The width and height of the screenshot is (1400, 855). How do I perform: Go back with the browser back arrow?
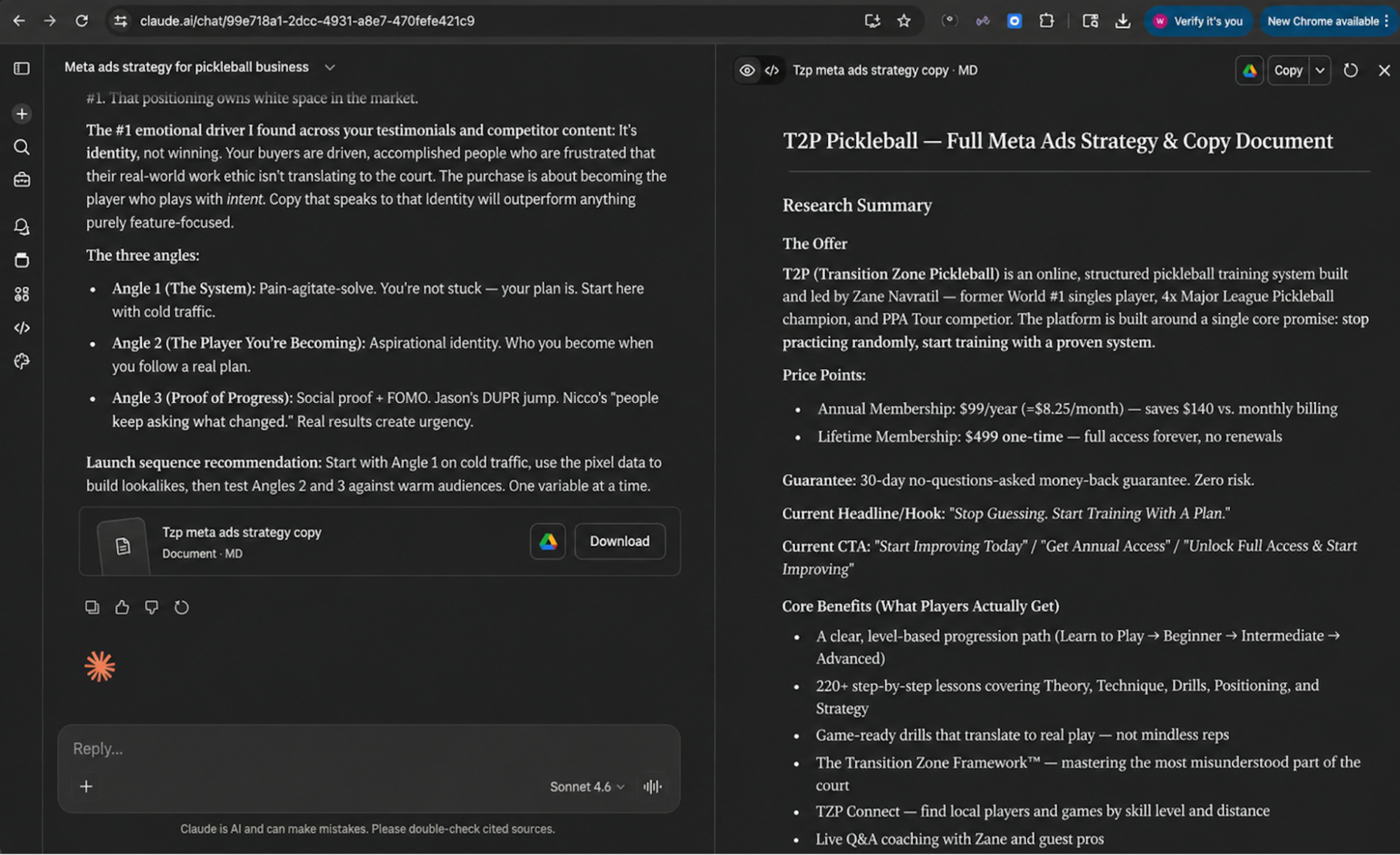19,21
